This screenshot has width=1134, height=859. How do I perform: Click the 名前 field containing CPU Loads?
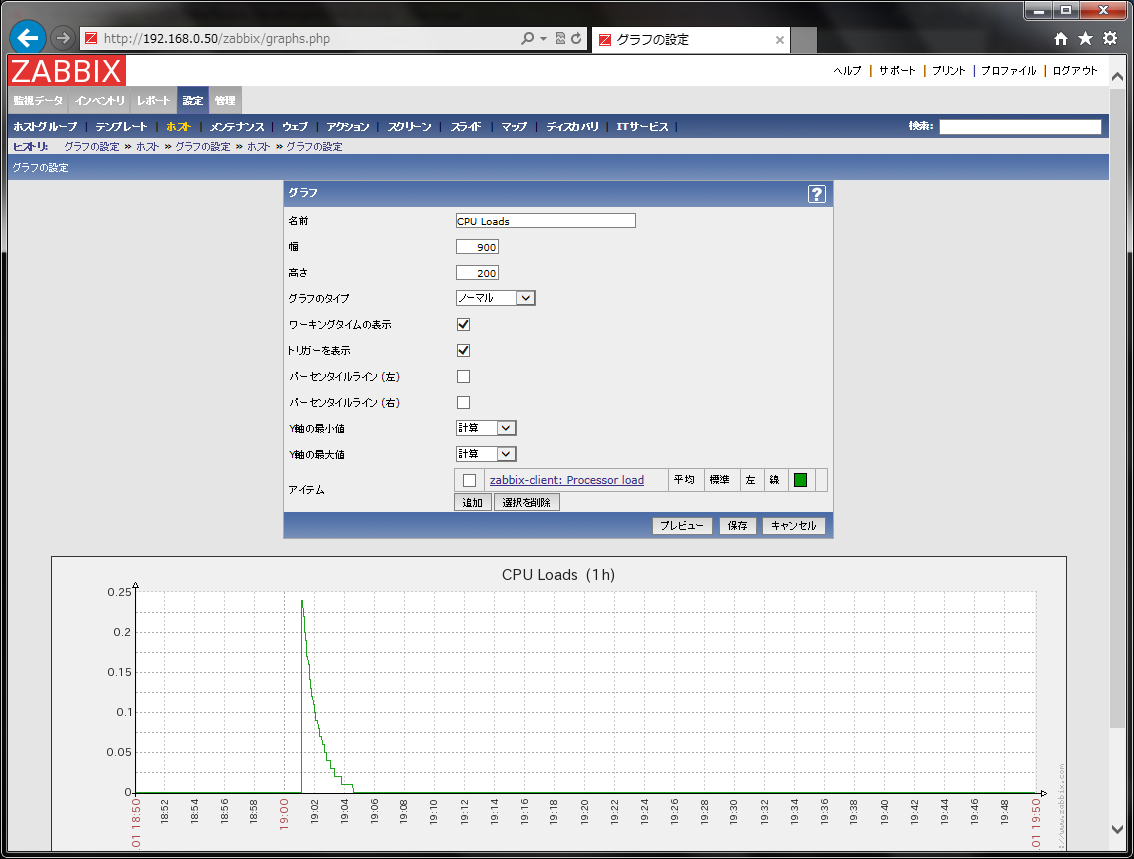pos(545,221)
